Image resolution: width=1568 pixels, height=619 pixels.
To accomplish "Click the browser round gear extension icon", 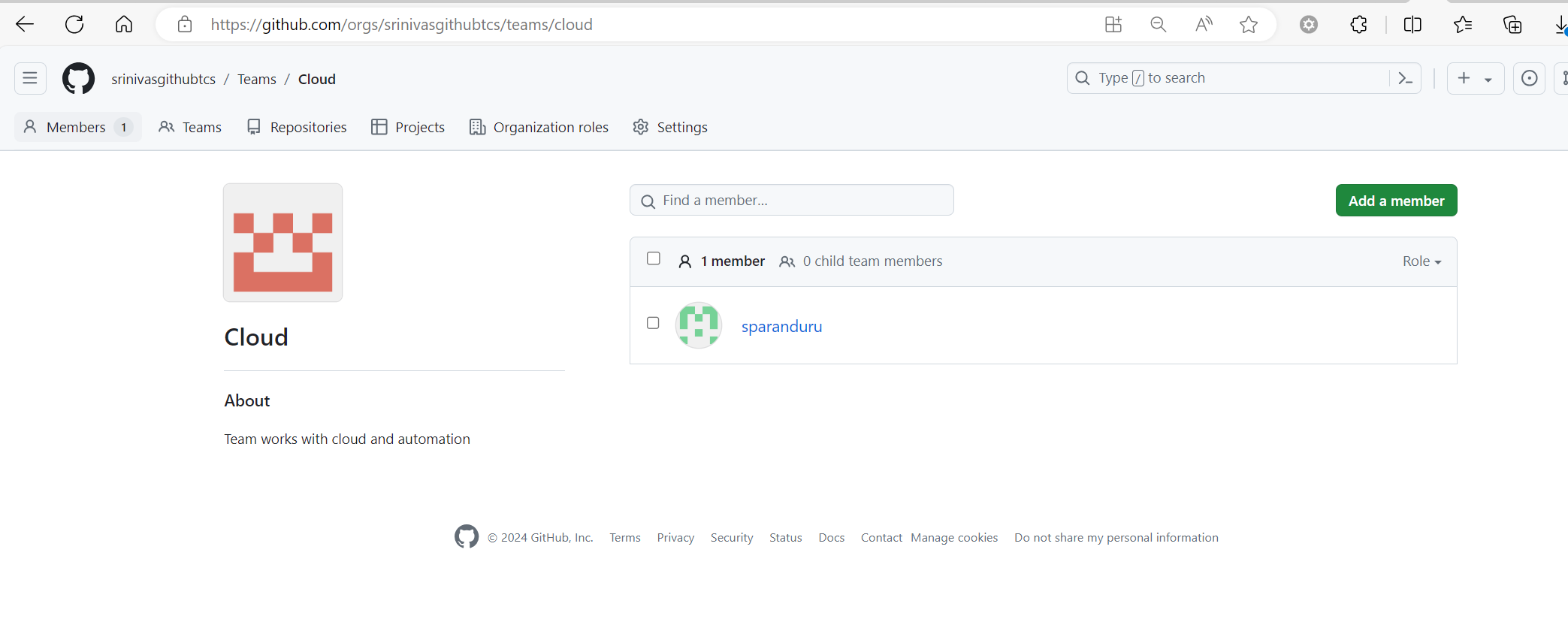I will (x=1309, y=25).
